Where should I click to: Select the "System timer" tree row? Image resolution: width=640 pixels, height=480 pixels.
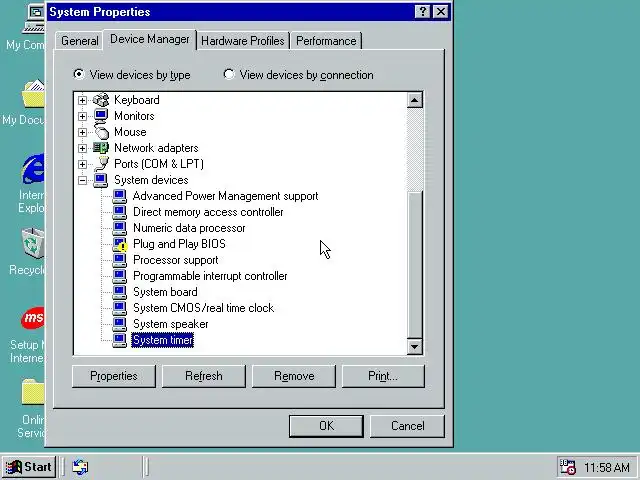coord(162,340)
